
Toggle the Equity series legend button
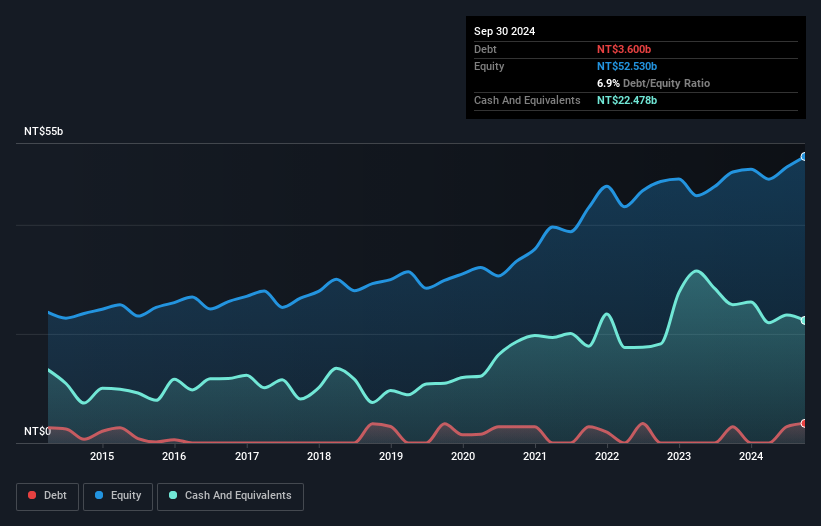118,496
